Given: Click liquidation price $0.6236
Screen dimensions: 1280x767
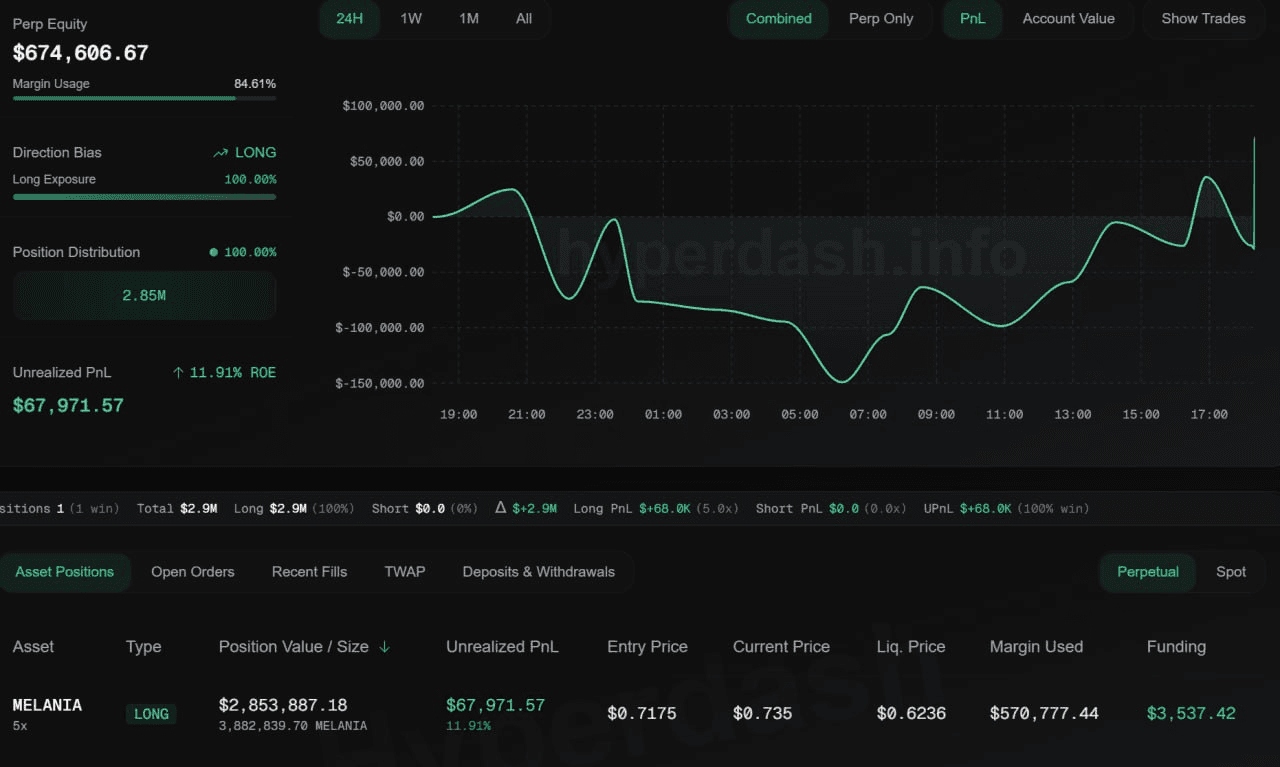Looking at the screenshot, I should click(x=912, y=714).
